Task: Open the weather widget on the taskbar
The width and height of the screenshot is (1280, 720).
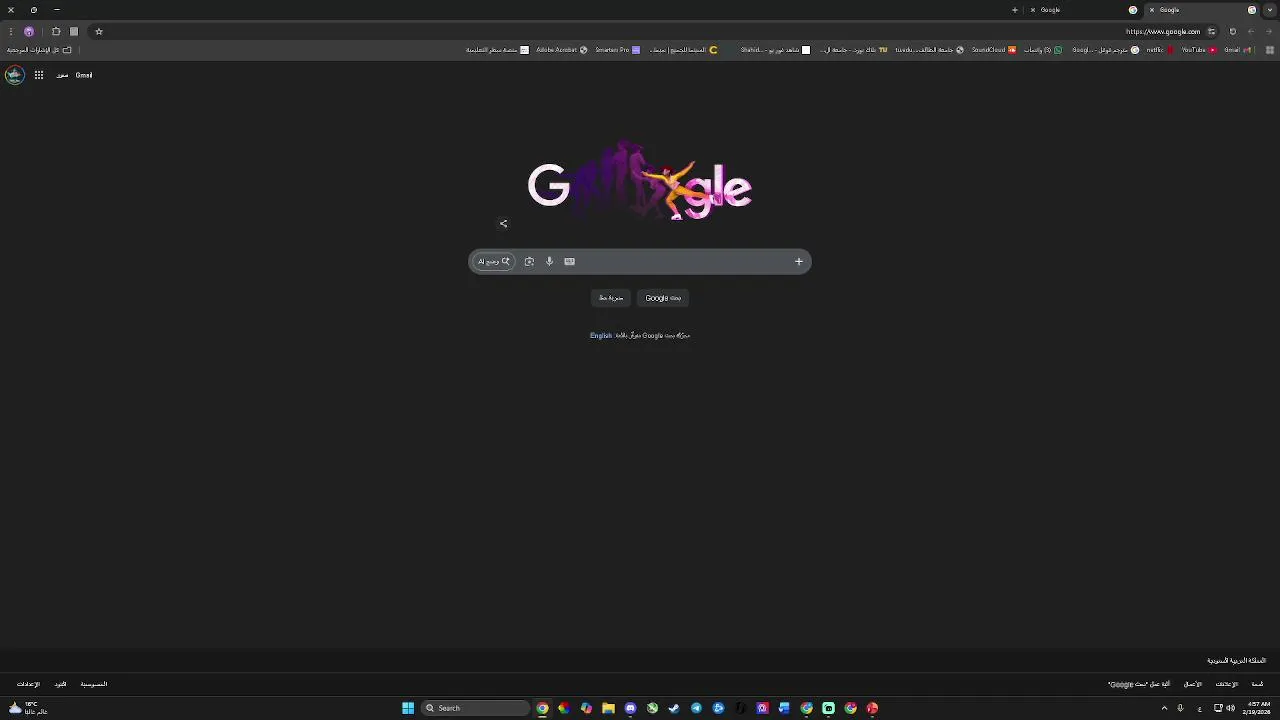Action: (27, 708)
